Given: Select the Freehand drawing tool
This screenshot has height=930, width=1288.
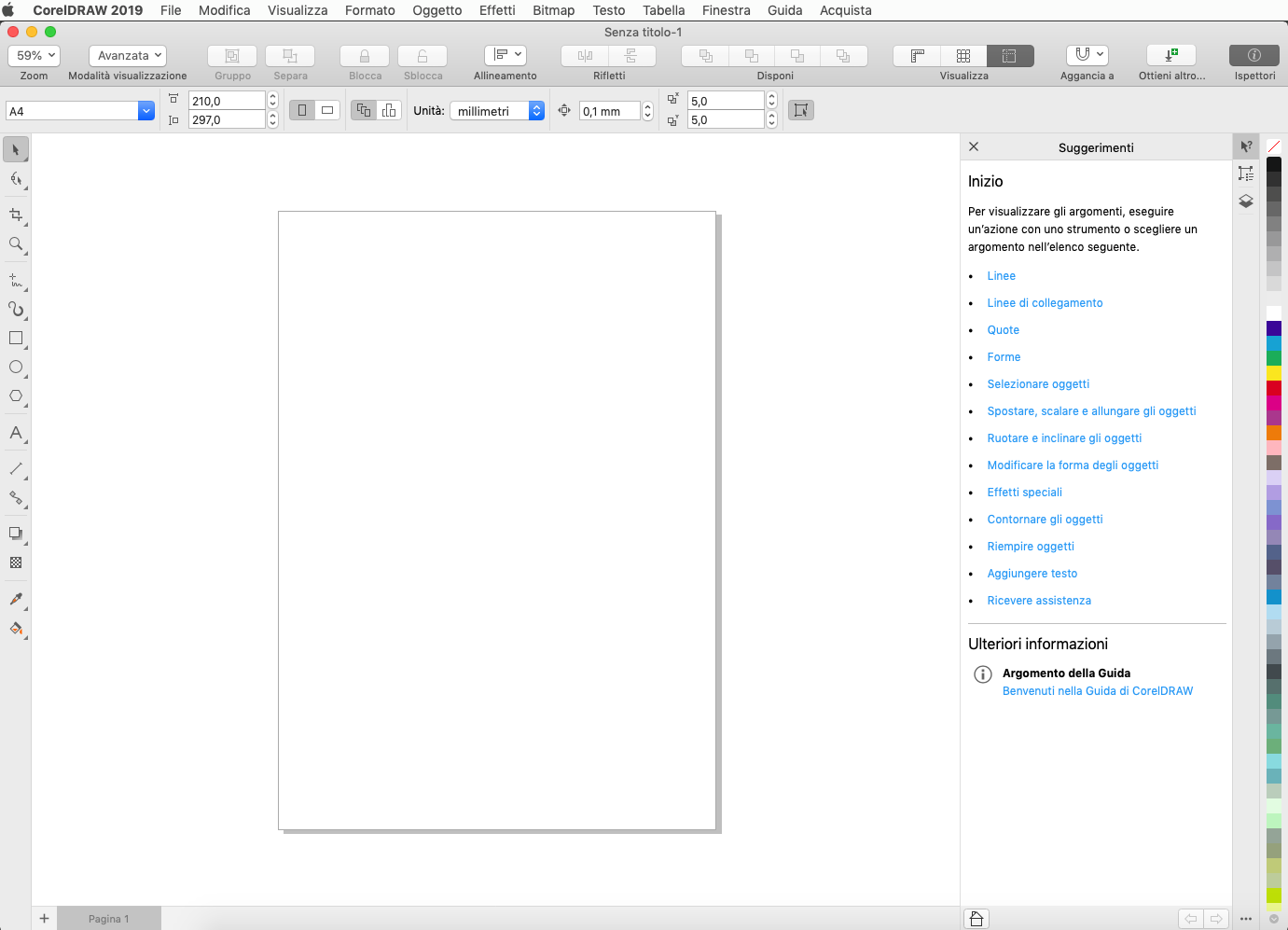Looking at the screenshot, I should 16,280.
